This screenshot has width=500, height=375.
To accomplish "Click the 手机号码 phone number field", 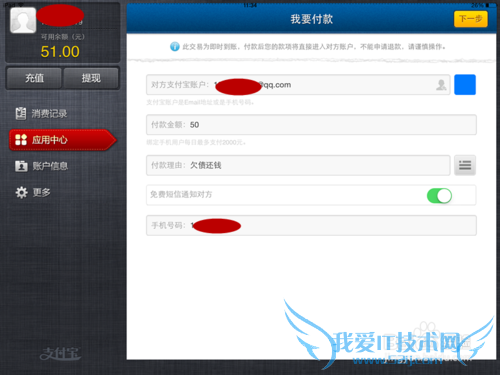I will [311, 226].
